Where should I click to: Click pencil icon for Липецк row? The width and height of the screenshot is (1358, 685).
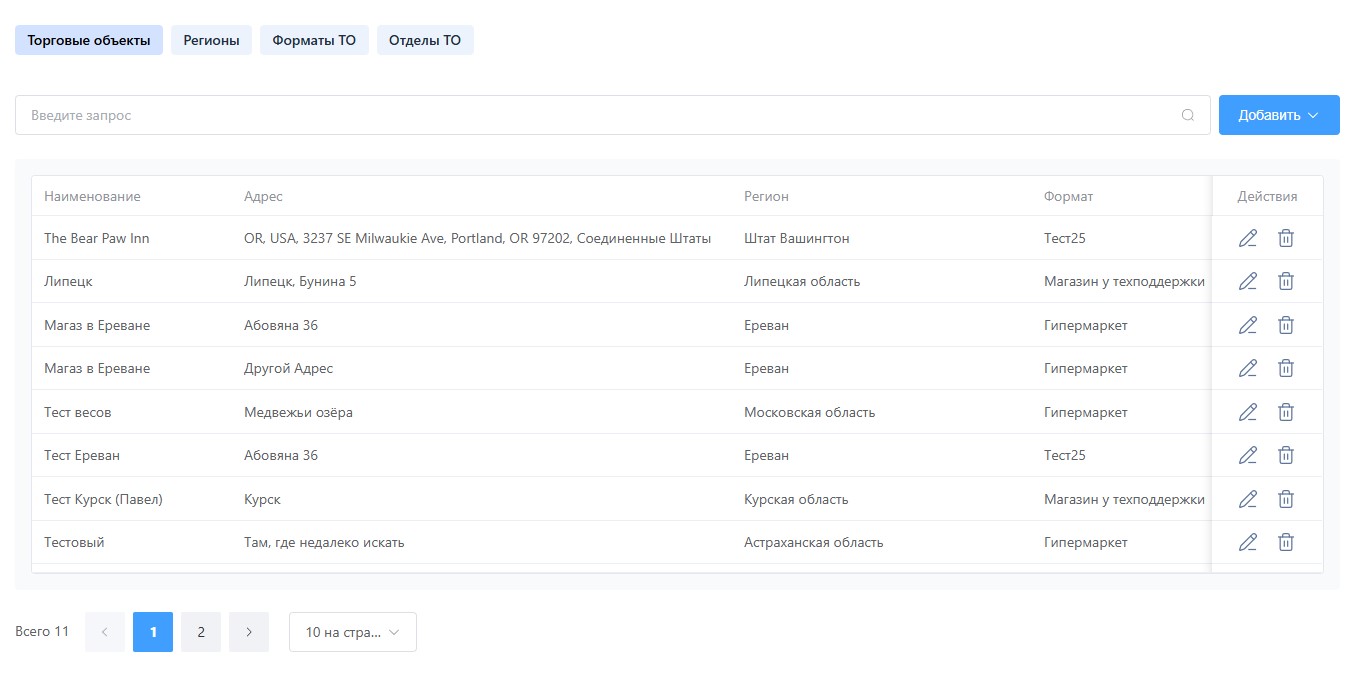pos(1247,282)
